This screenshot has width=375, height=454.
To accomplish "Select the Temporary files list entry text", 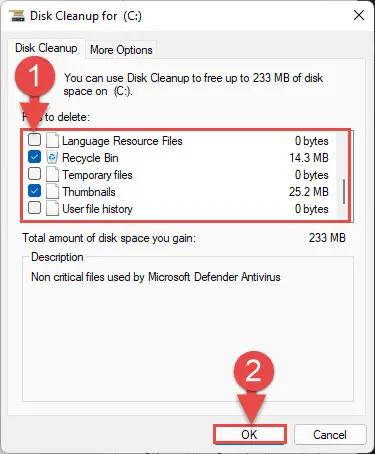I will 97,175.
